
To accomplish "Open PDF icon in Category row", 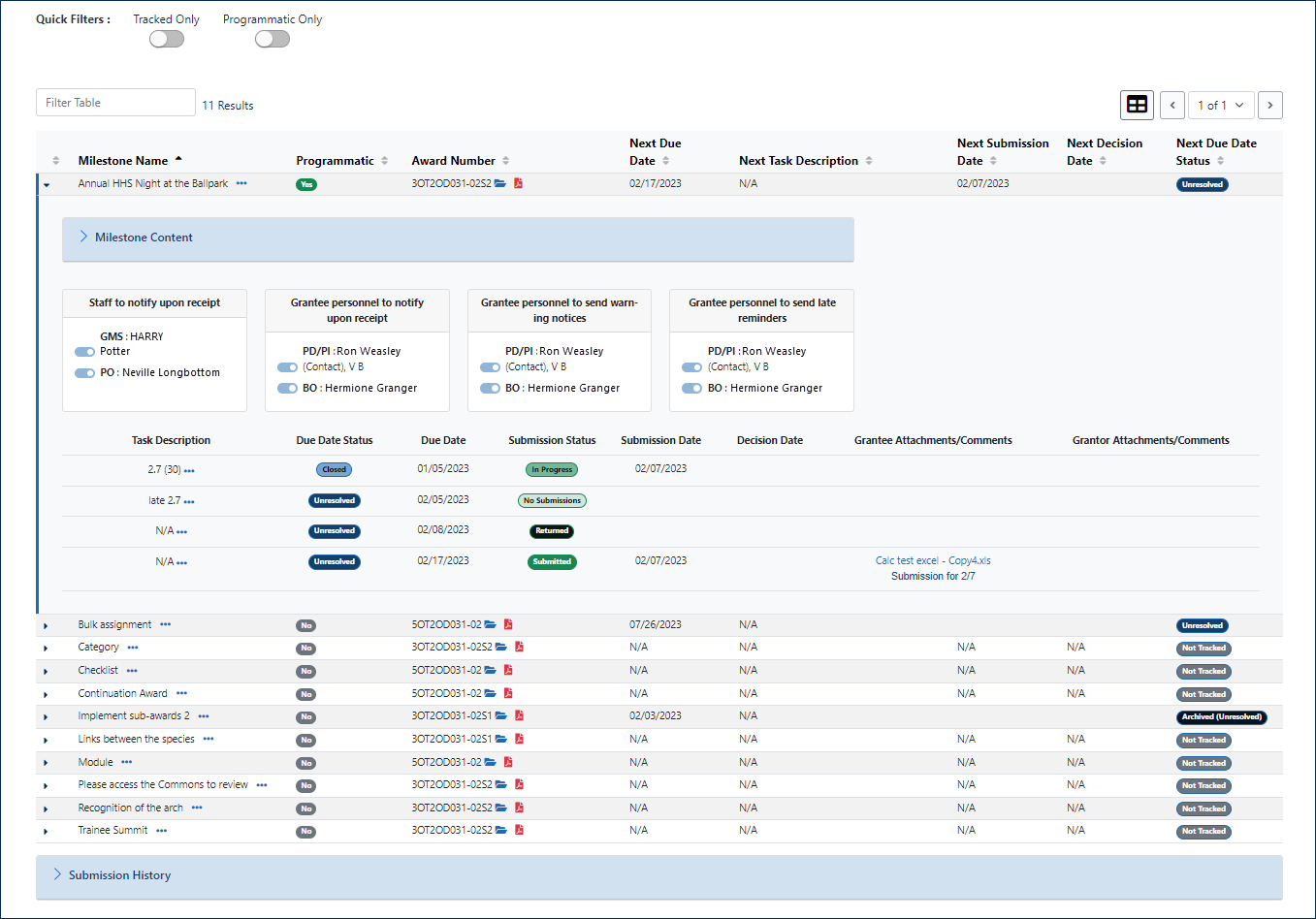I will (x=519, y=647).
